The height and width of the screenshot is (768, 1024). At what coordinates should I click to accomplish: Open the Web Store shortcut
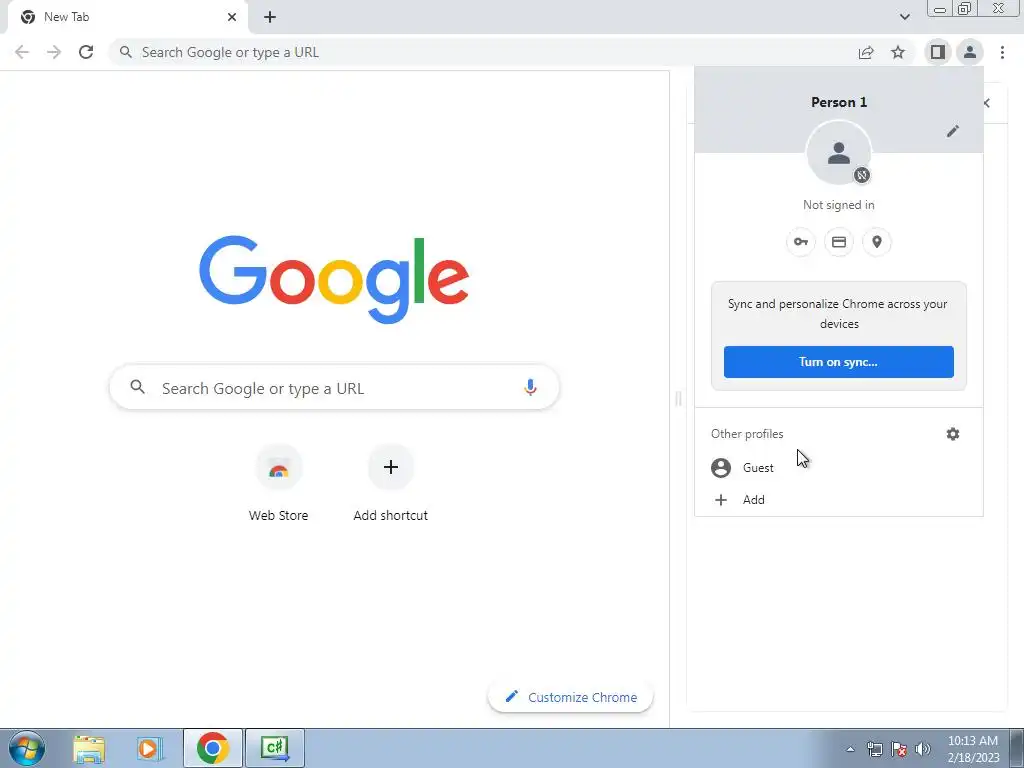[x=278, y=483]
